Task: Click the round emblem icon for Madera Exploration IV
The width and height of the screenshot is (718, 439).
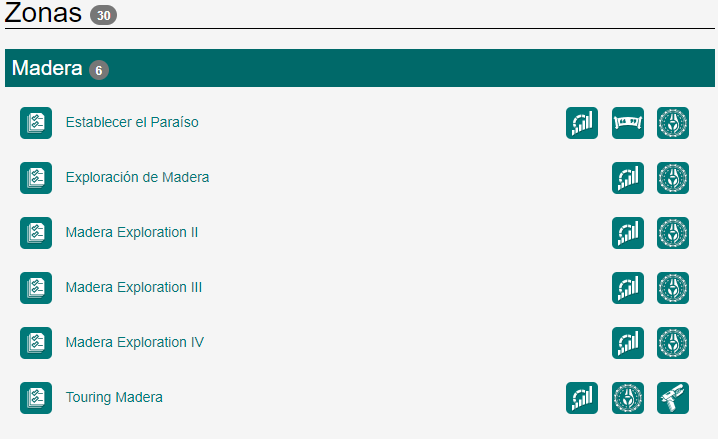Action: 673,343
